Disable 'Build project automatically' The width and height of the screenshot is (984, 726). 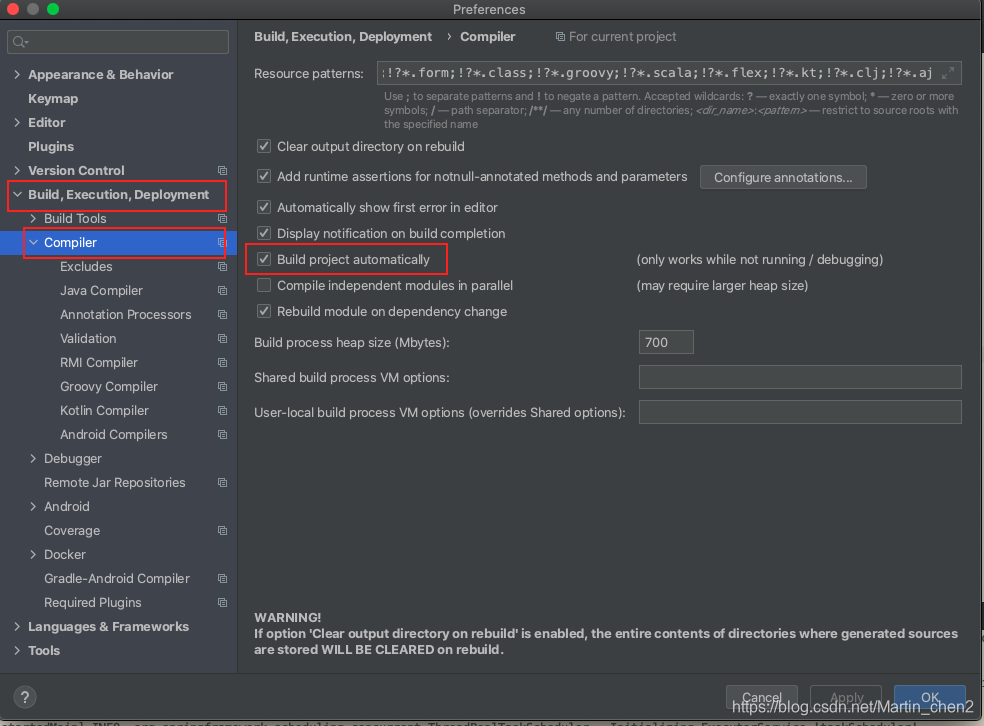point(263,259)
